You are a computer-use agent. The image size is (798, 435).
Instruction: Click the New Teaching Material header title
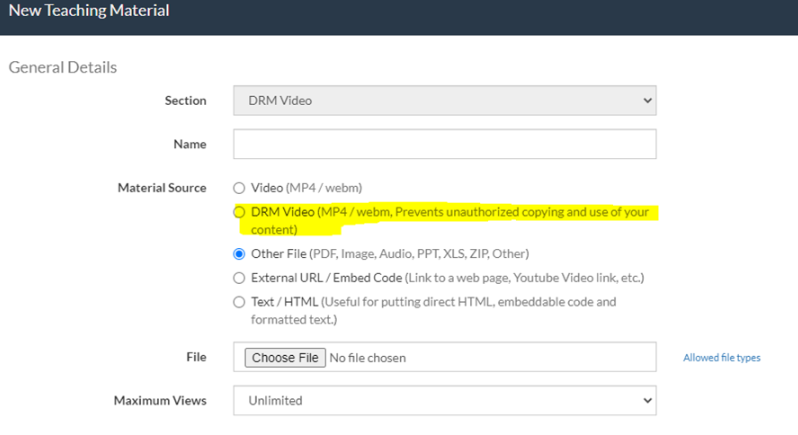coord(89,11)
